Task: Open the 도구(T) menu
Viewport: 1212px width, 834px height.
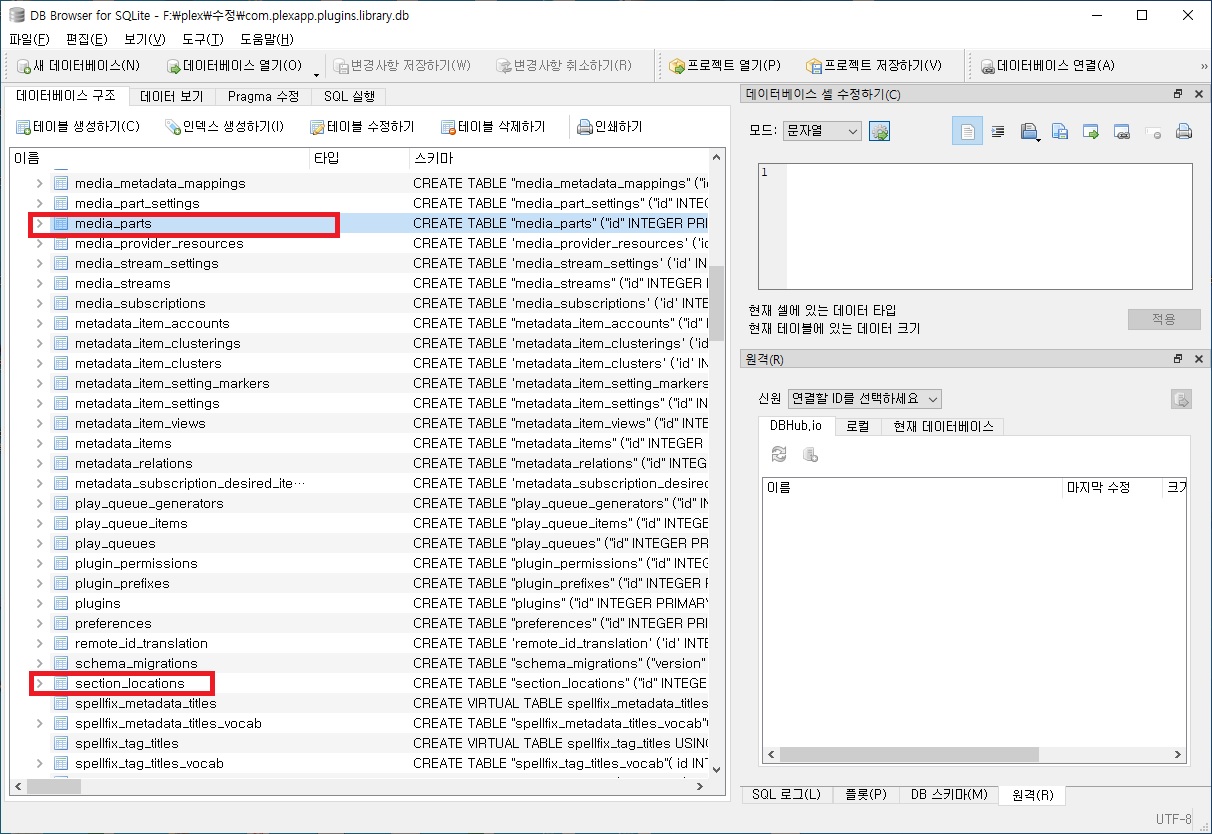Action: pos(203,39)
